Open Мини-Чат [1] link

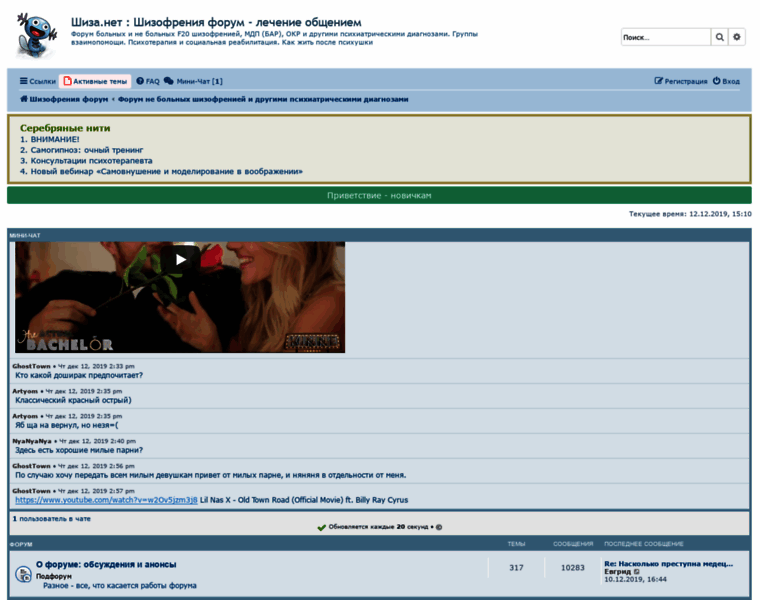[x=193, y=81]
